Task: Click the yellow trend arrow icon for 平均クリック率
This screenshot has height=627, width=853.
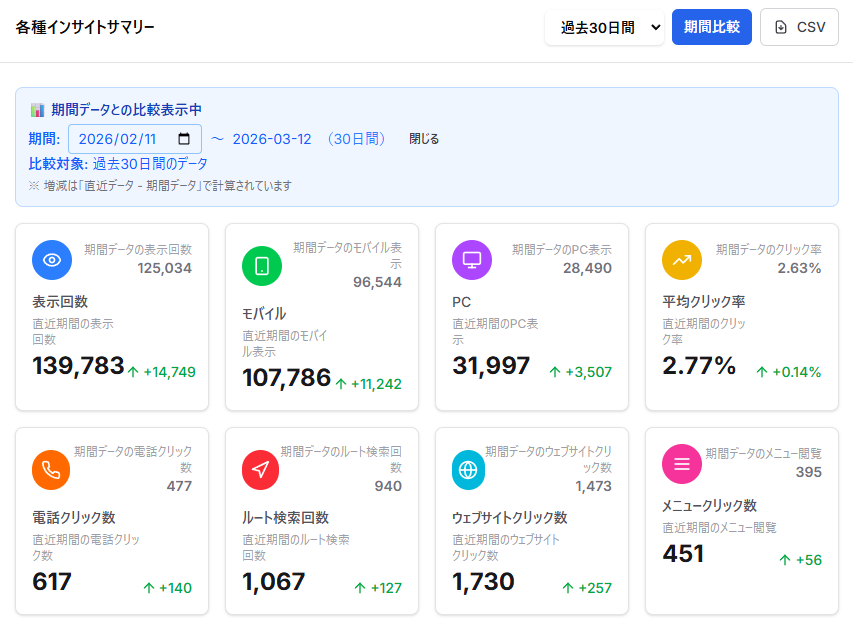Action: 682,260
